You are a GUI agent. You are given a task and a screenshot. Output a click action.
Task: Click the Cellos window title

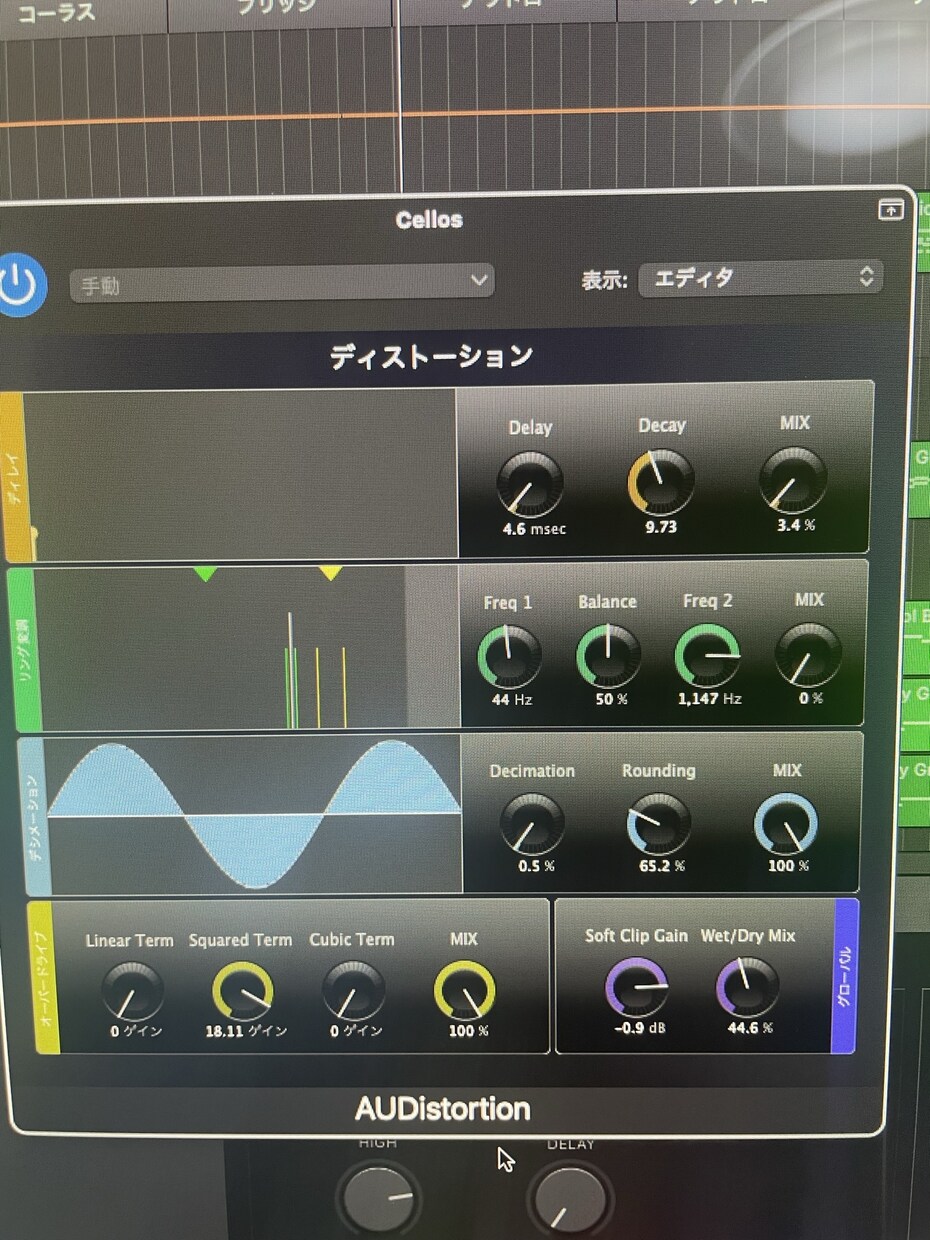pos(429,220)
